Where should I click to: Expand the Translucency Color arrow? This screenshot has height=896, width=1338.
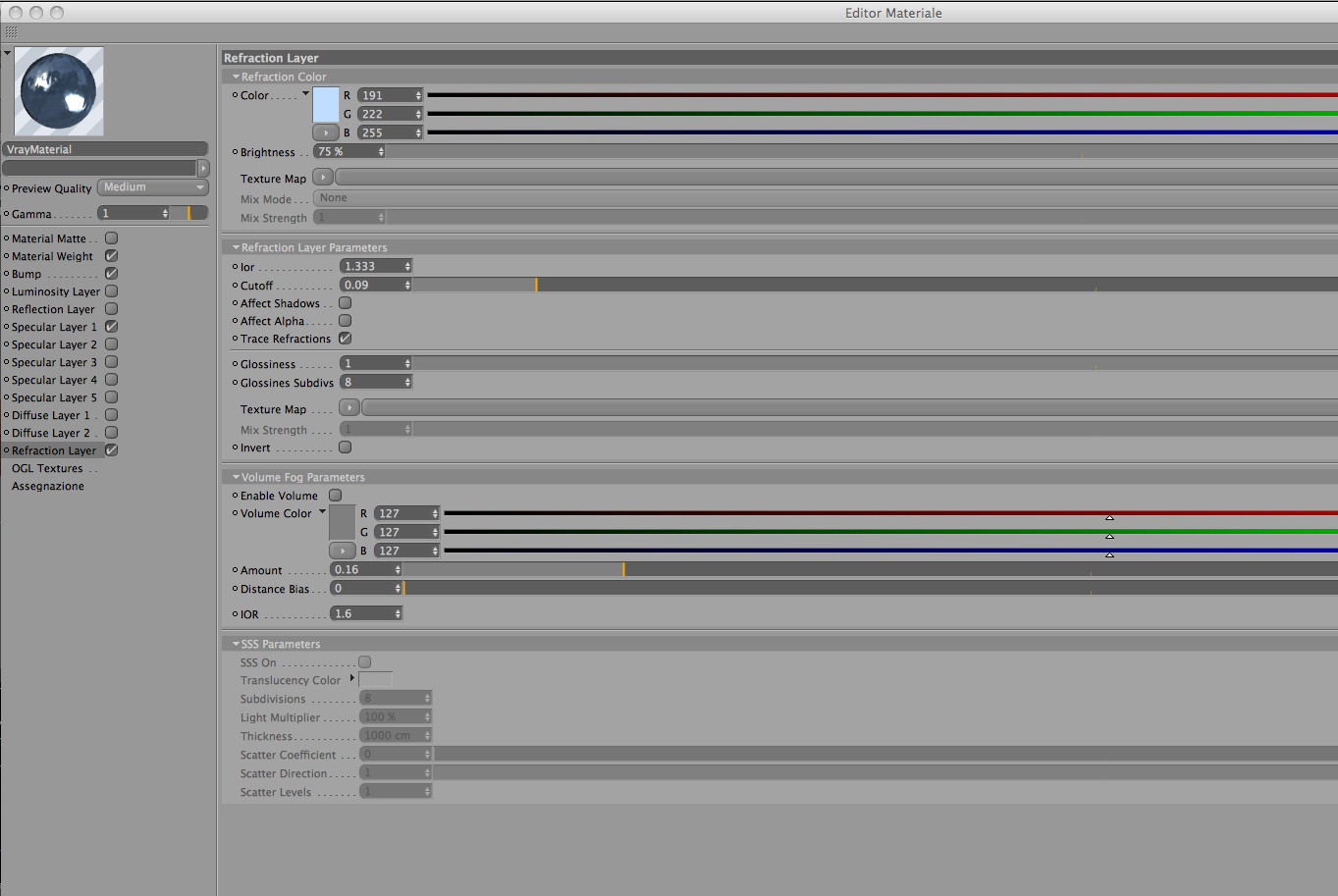coord(352,678)
